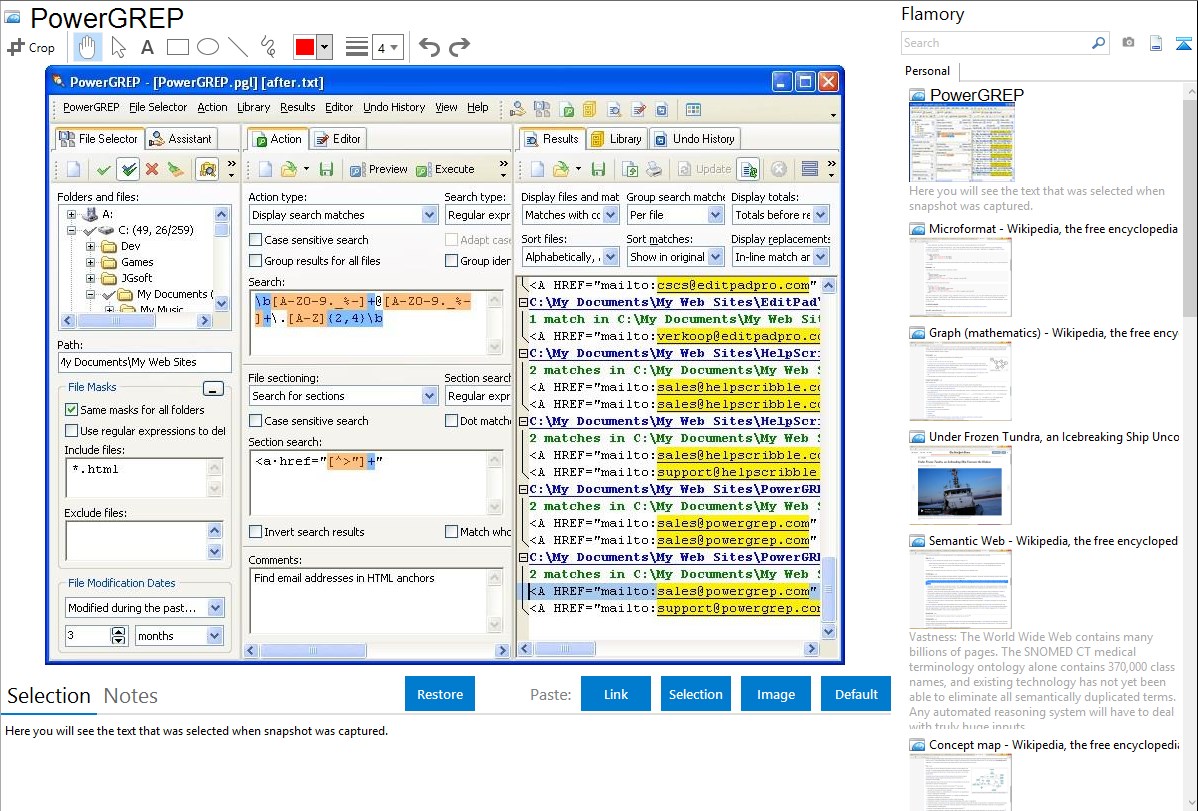Click the horizontal scrollbar thumb under the Comments box
The height and width of the screenshot is (811, 1198).
click(312, 650)
